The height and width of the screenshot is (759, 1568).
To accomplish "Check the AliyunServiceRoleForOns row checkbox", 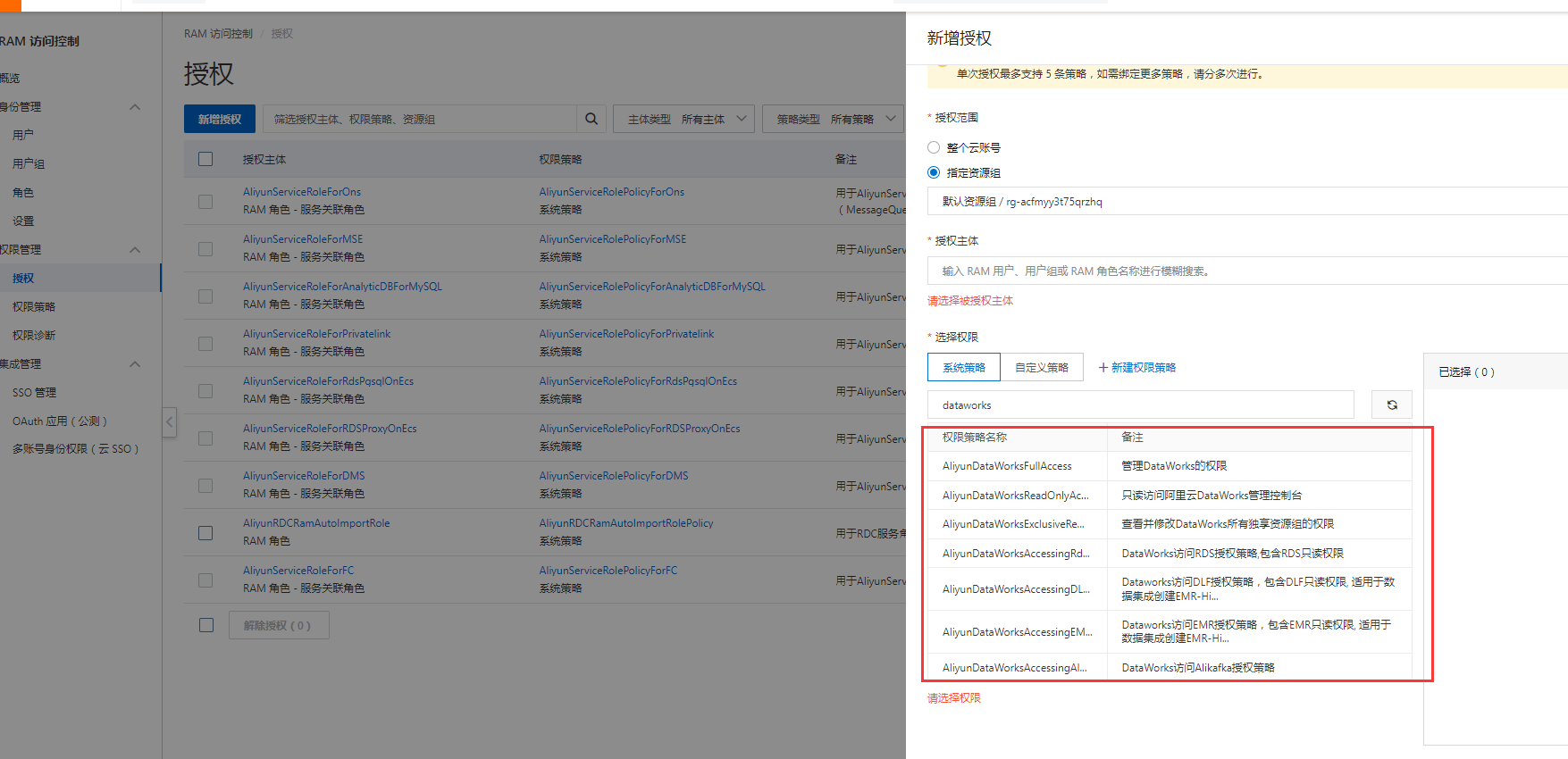I will 205,201.
